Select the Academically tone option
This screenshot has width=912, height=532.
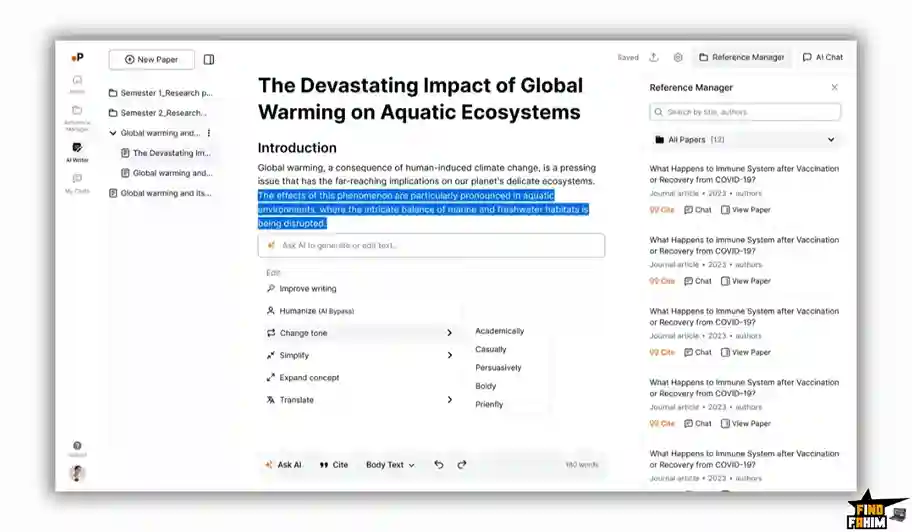pos(499,331)
